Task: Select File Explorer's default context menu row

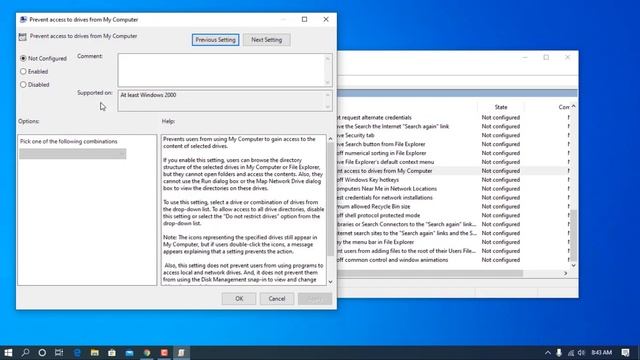Action: (452, 162)
